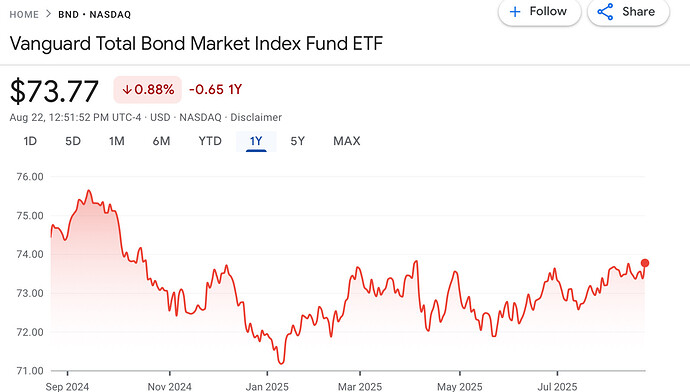Click the chart low point near Jan 2025
This screenshot has height=392, width=690.
tap(281, 363)
